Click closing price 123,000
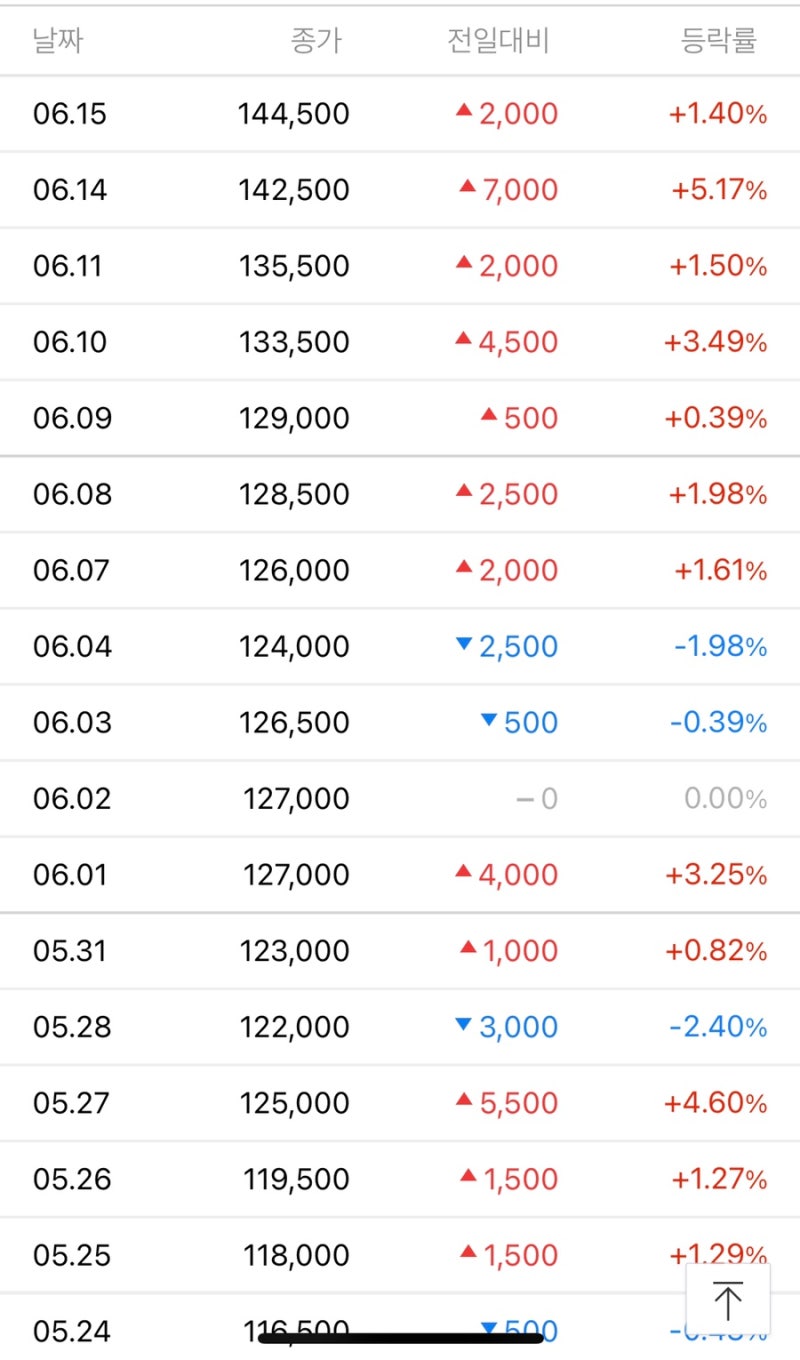800x1360 pixels. pos(294,951)
